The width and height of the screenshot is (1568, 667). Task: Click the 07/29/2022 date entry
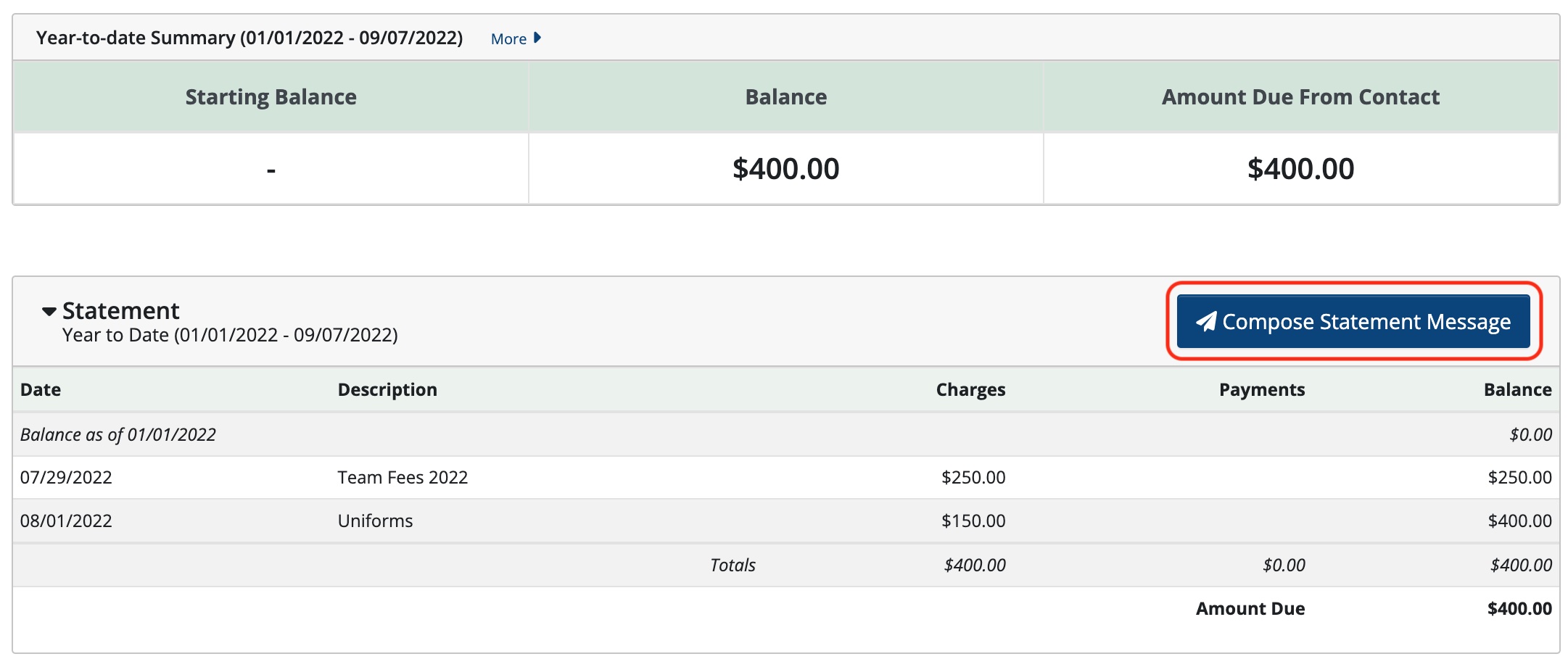66,477
